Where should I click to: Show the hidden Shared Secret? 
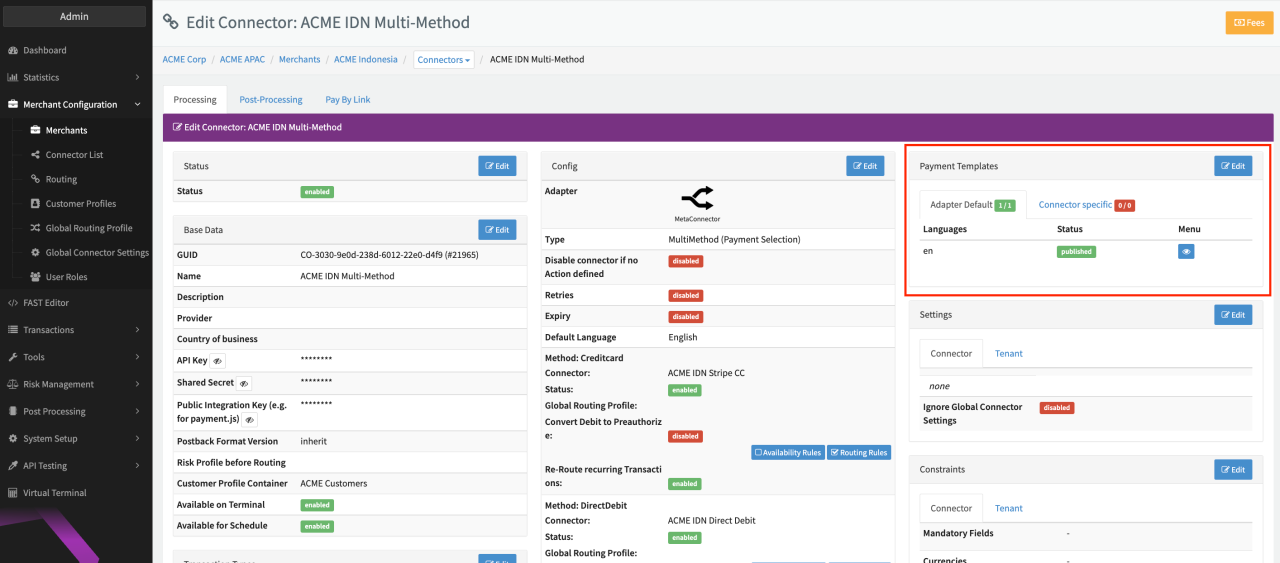point(244,383)
